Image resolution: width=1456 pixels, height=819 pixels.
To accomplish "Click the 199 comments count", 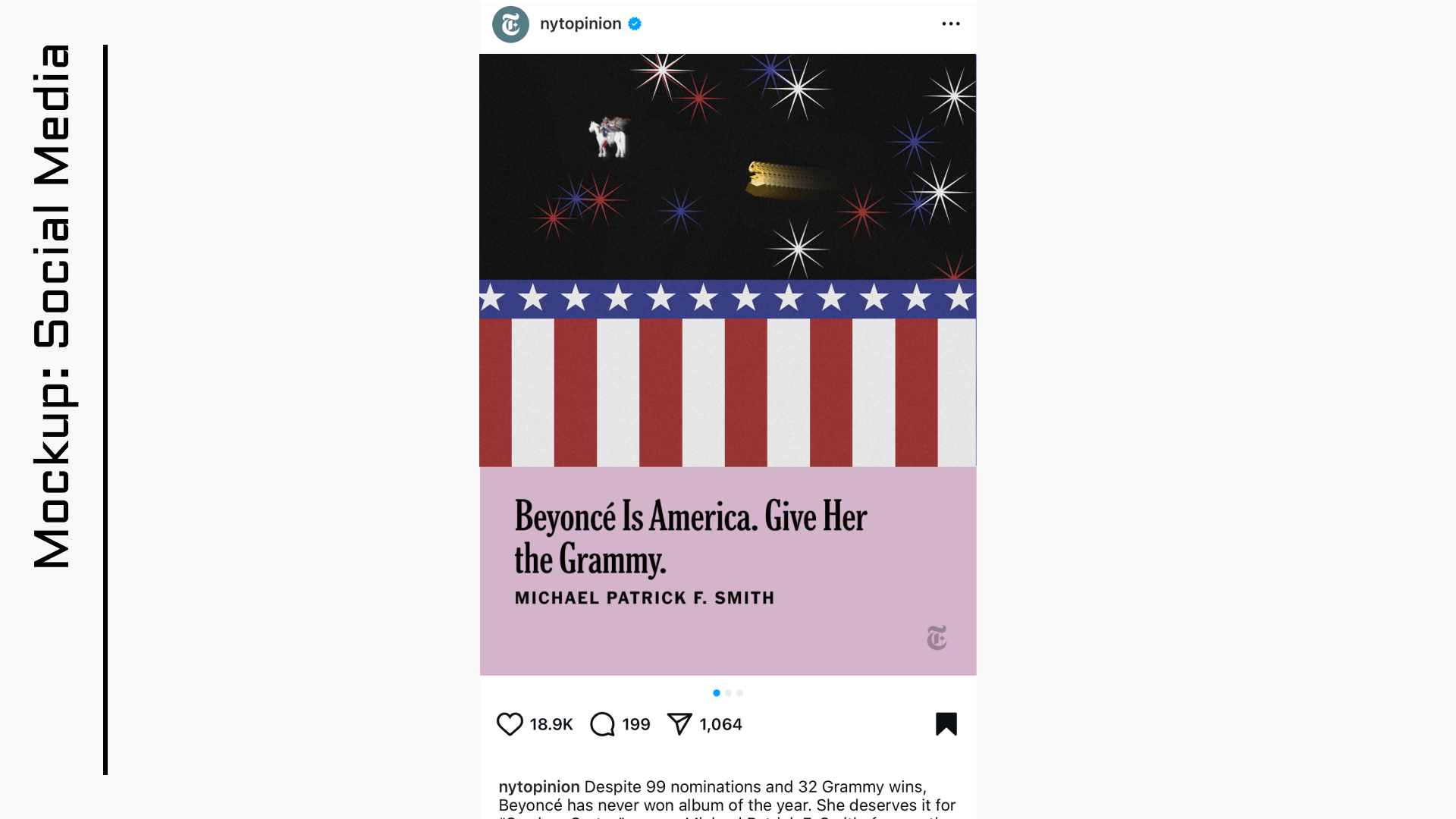I will [636, 724].
